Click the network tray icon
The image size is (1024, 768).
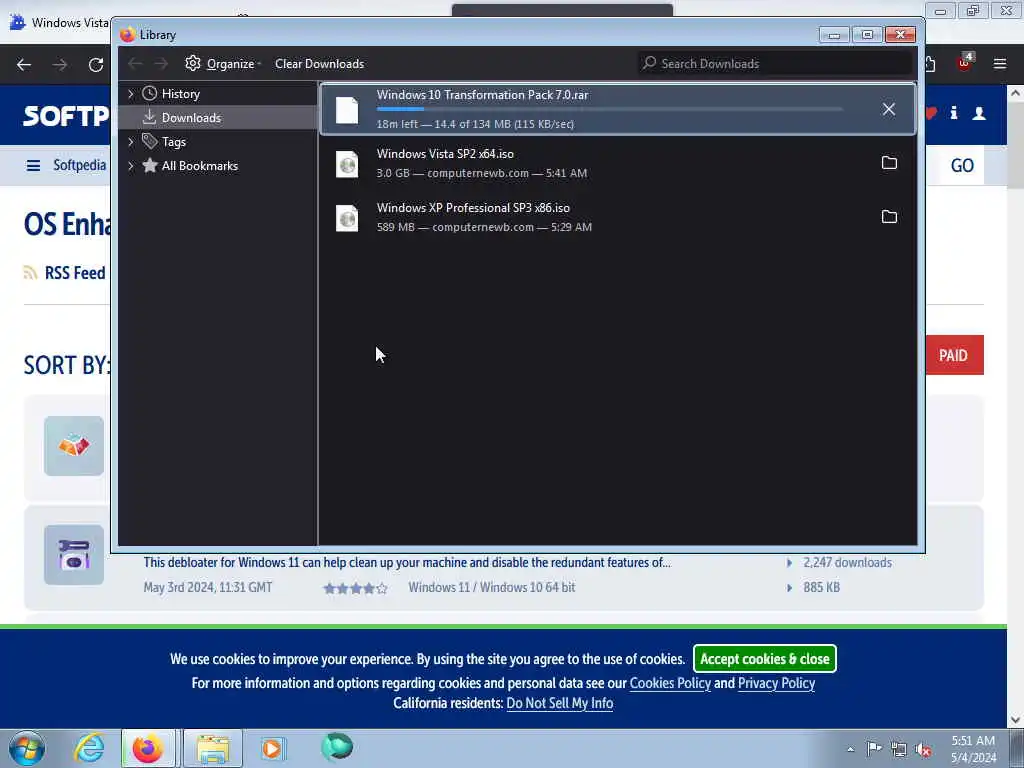[x=899, y=749]
